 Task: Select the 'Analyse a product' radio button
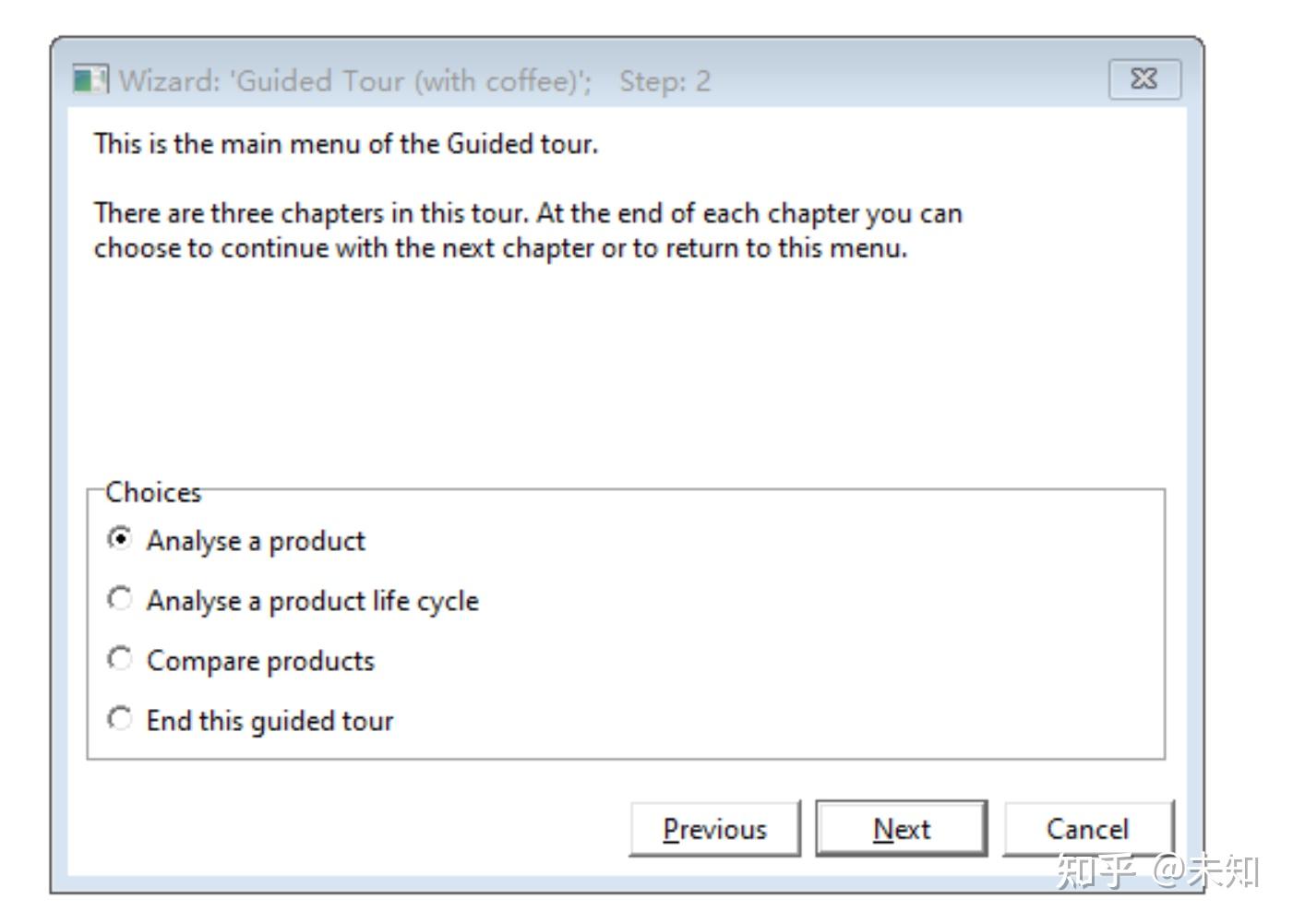120,539
